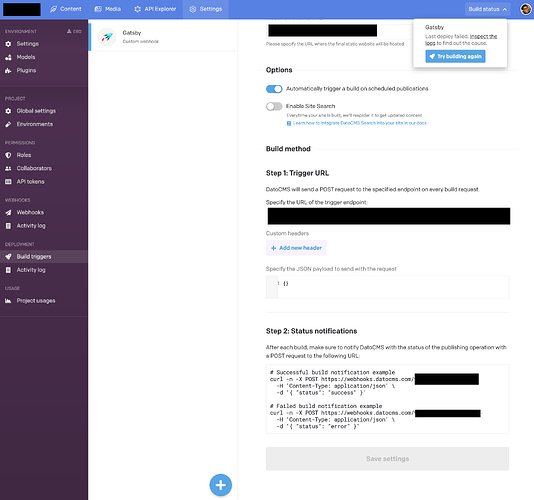Click the top Settings tab gear icon

coord(193,9)
